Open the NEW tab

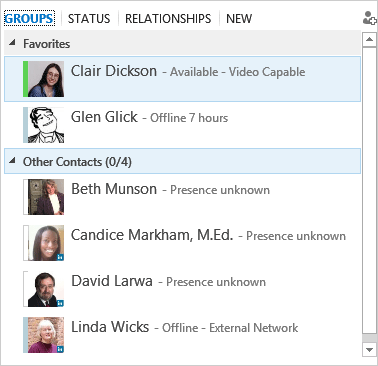[x=239, y=19]
